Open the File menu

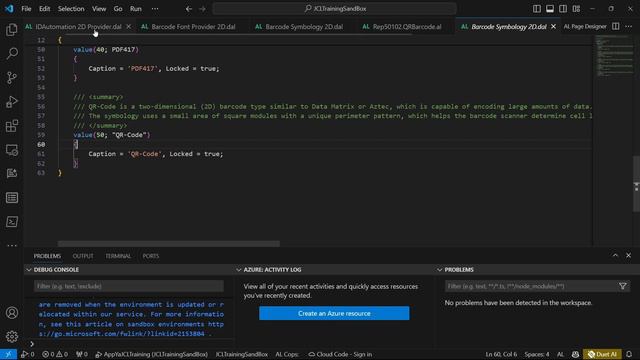pos(26,9)
